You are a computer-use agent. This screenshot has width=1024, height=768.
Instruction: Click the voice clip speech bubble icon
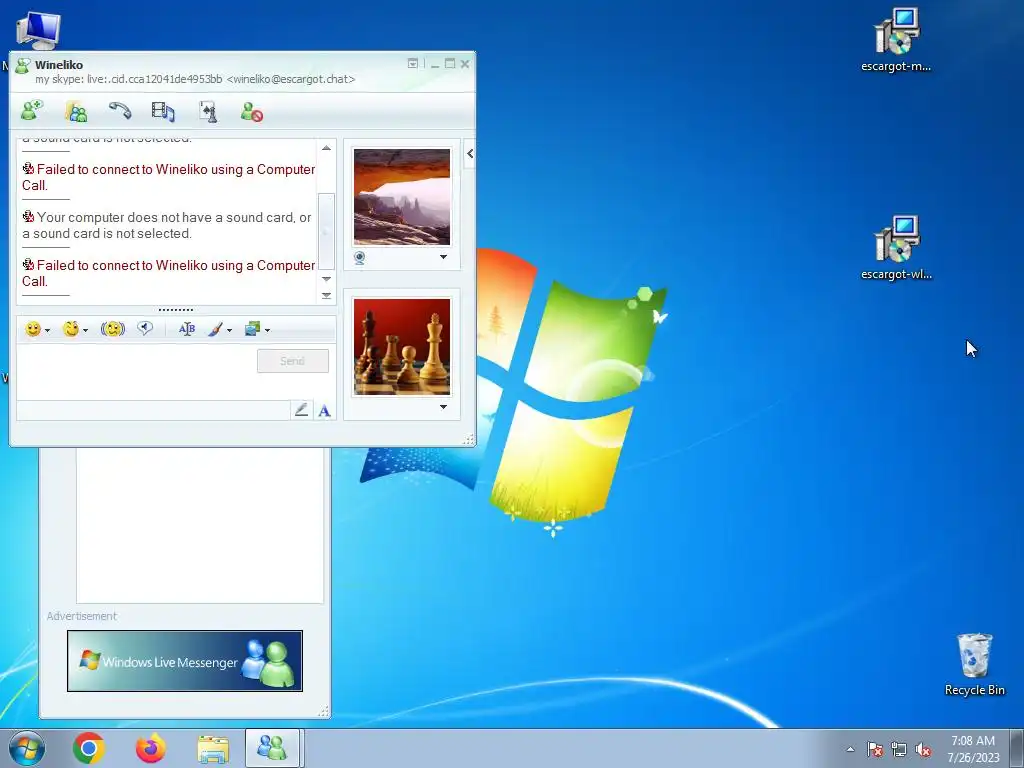[145, 328]
